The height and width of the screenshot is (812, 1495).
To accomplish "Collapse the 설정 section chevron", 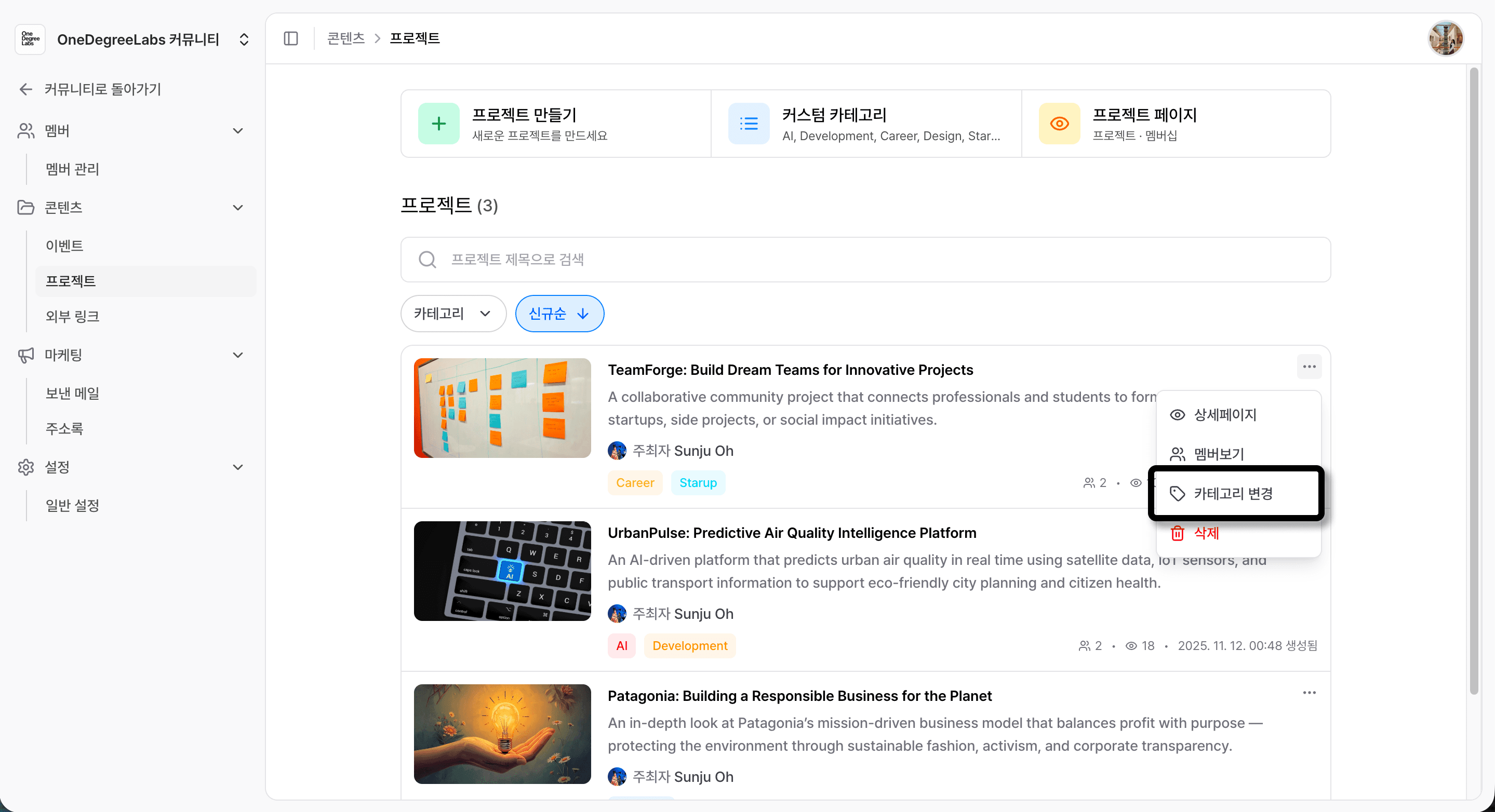I will [x=238, y=467].
